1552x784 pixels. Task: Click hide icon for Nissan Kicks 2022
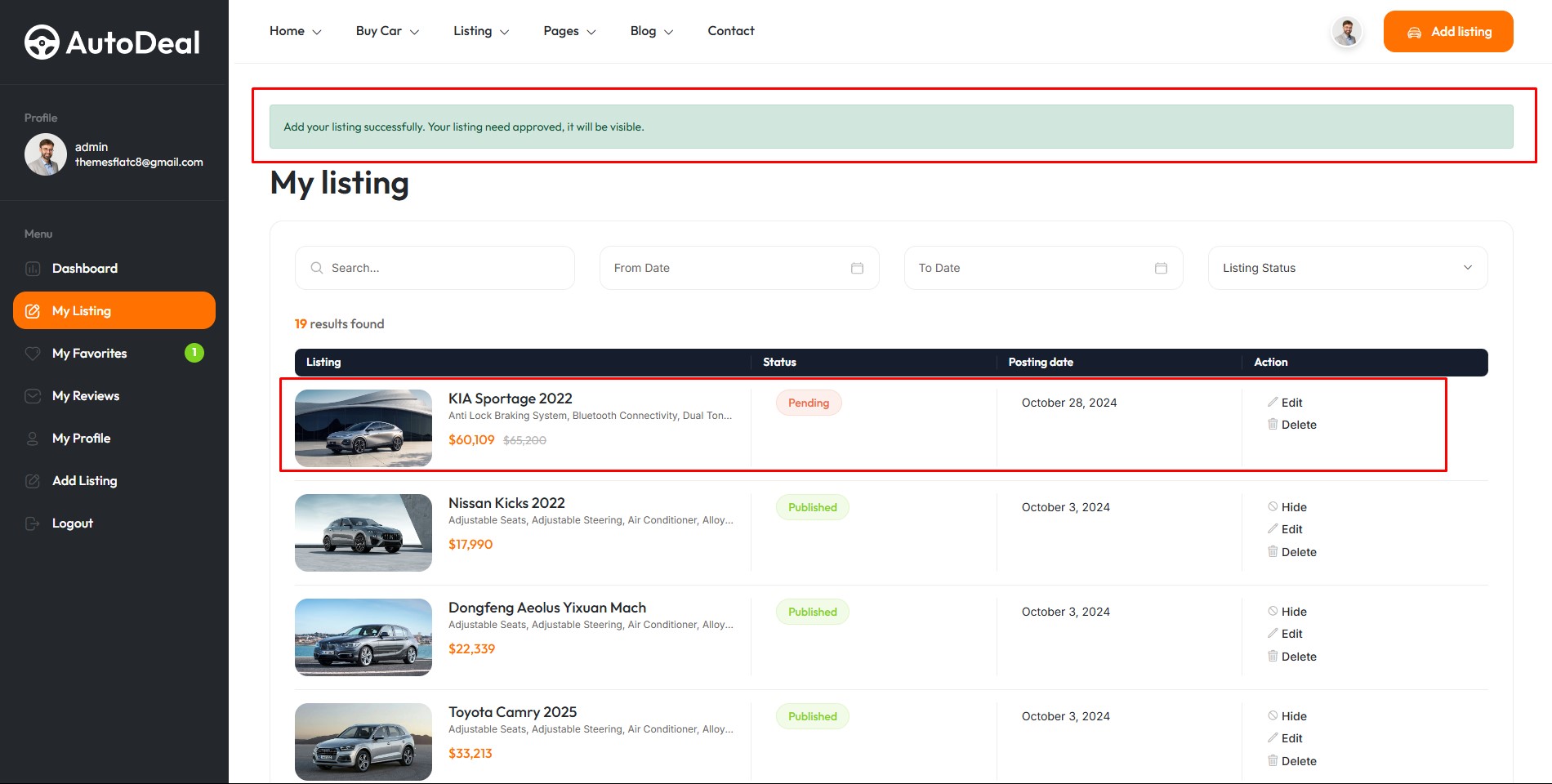1273,506
